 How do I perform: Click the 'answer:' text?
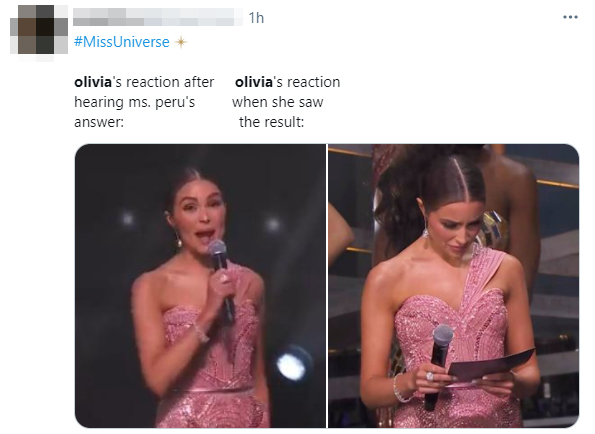99,122
